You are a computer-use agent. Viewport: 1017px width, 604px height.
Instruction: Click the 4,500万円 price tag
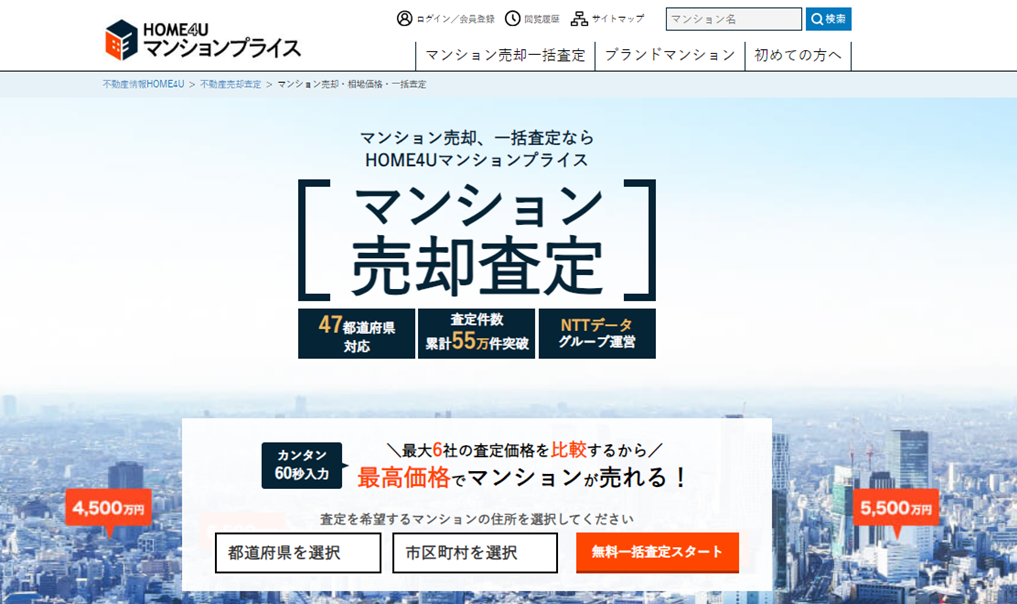point(109,508)
